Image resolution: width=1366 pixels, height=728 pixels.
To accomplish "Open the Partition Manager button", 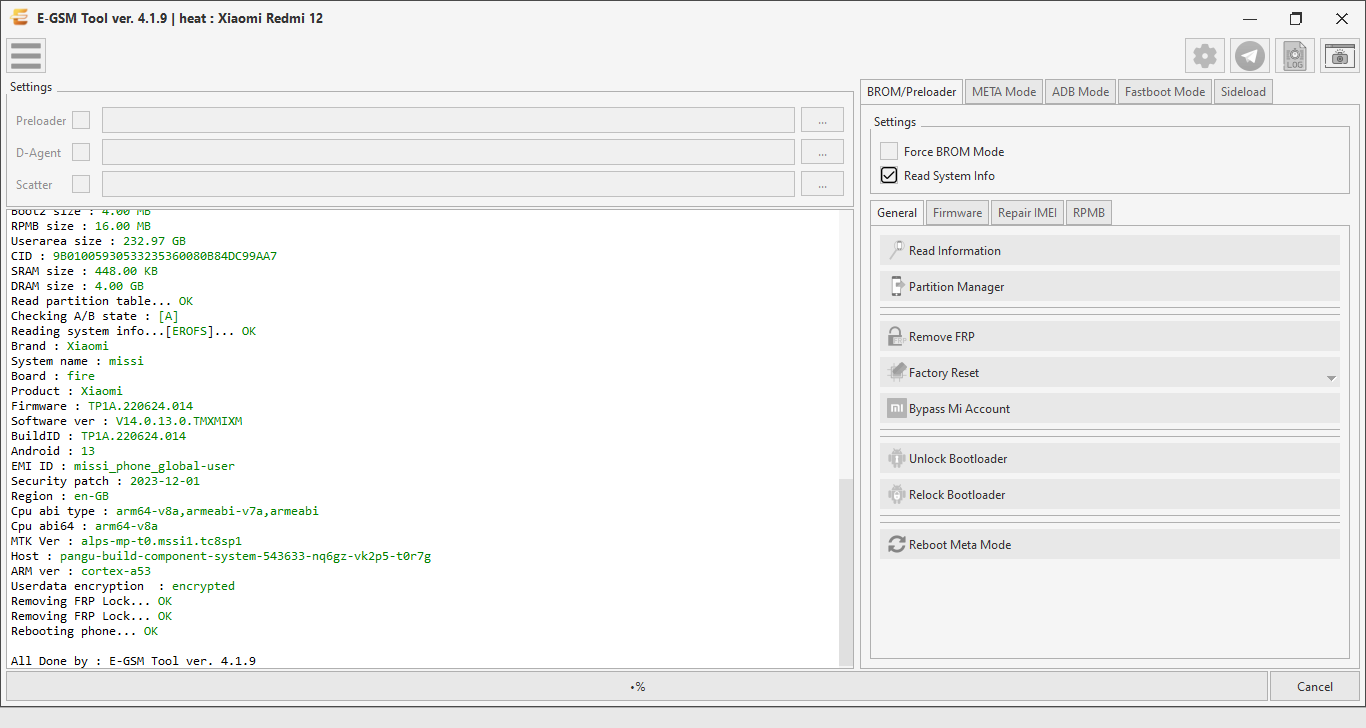I will tap(1110, 286).
